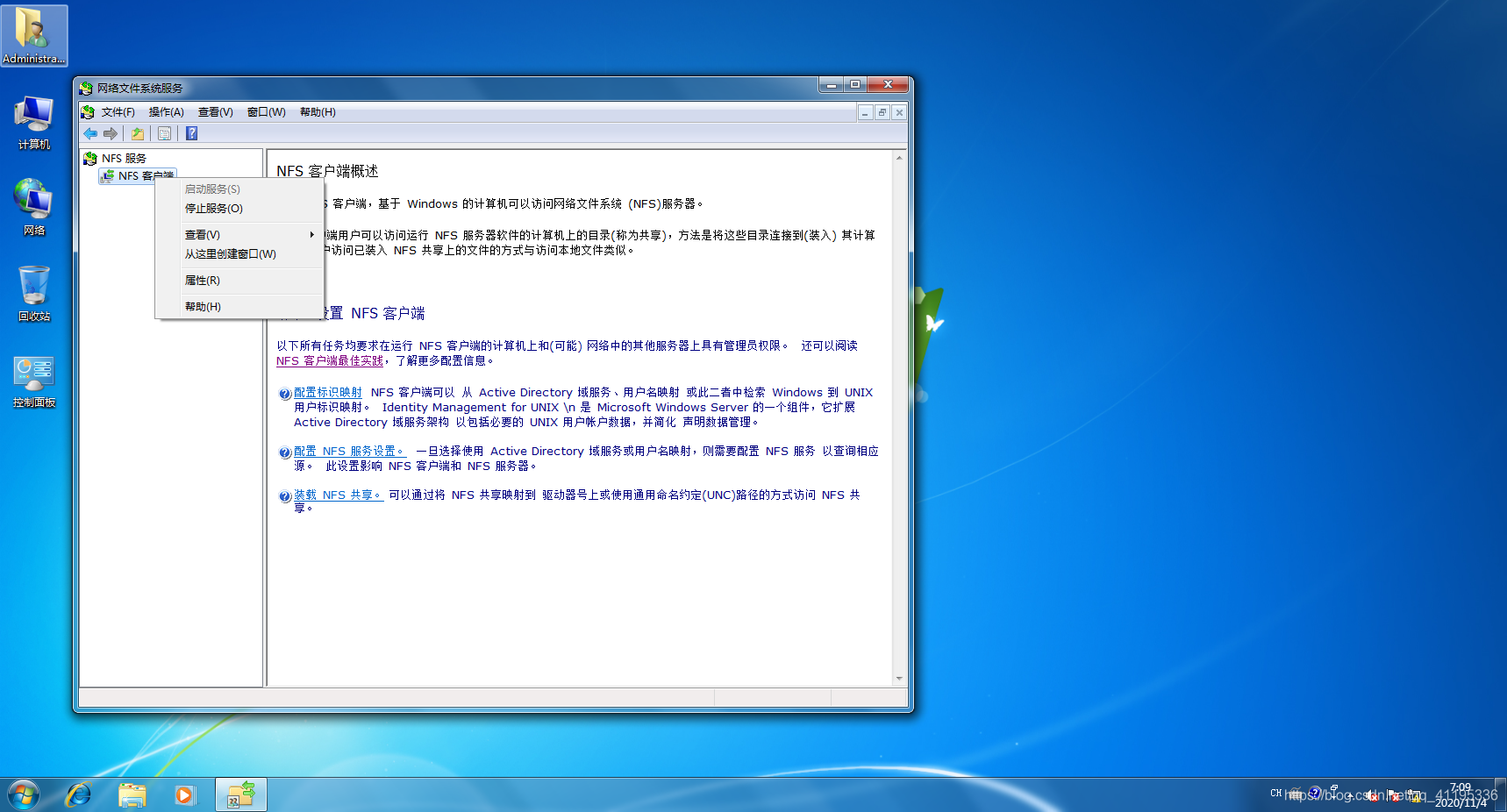Screen dimensions: 1507x812
Task: Click the Up one level toolbar icon
Action: 138,133
